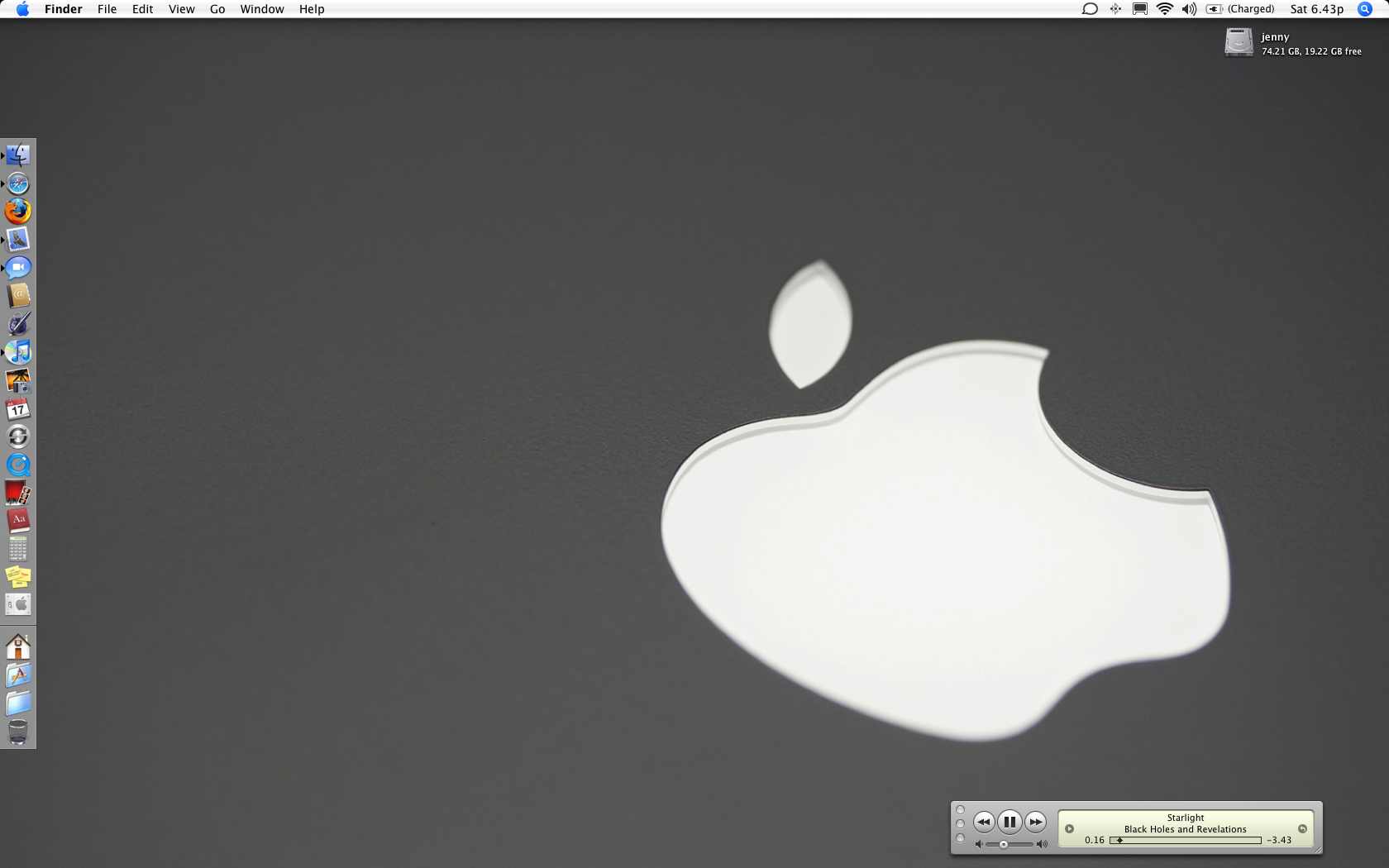The height and width of the screenshot is (868, 1389).
Task: Open Finder from the Dock
Action: click(18, 155)
